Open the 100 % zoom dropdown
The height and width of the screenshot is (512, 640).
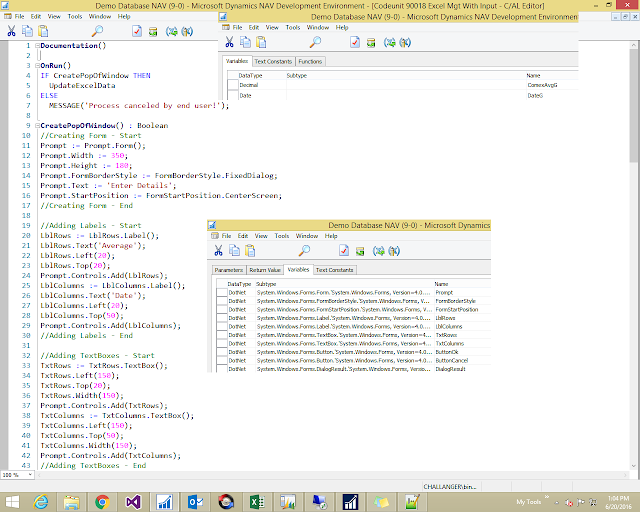click(x=30, y=475)
